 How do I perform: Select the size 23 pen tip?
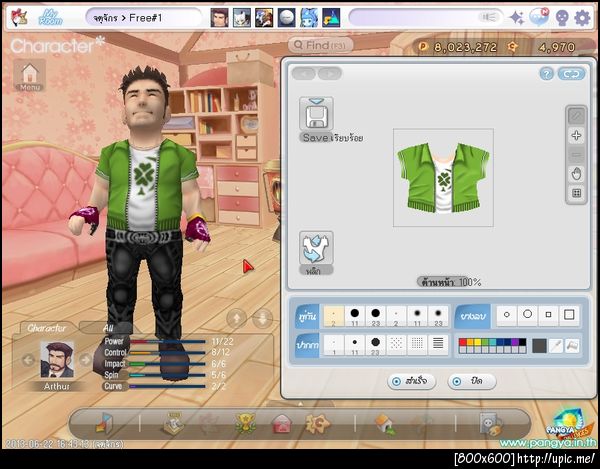click(x=375, y=345)
